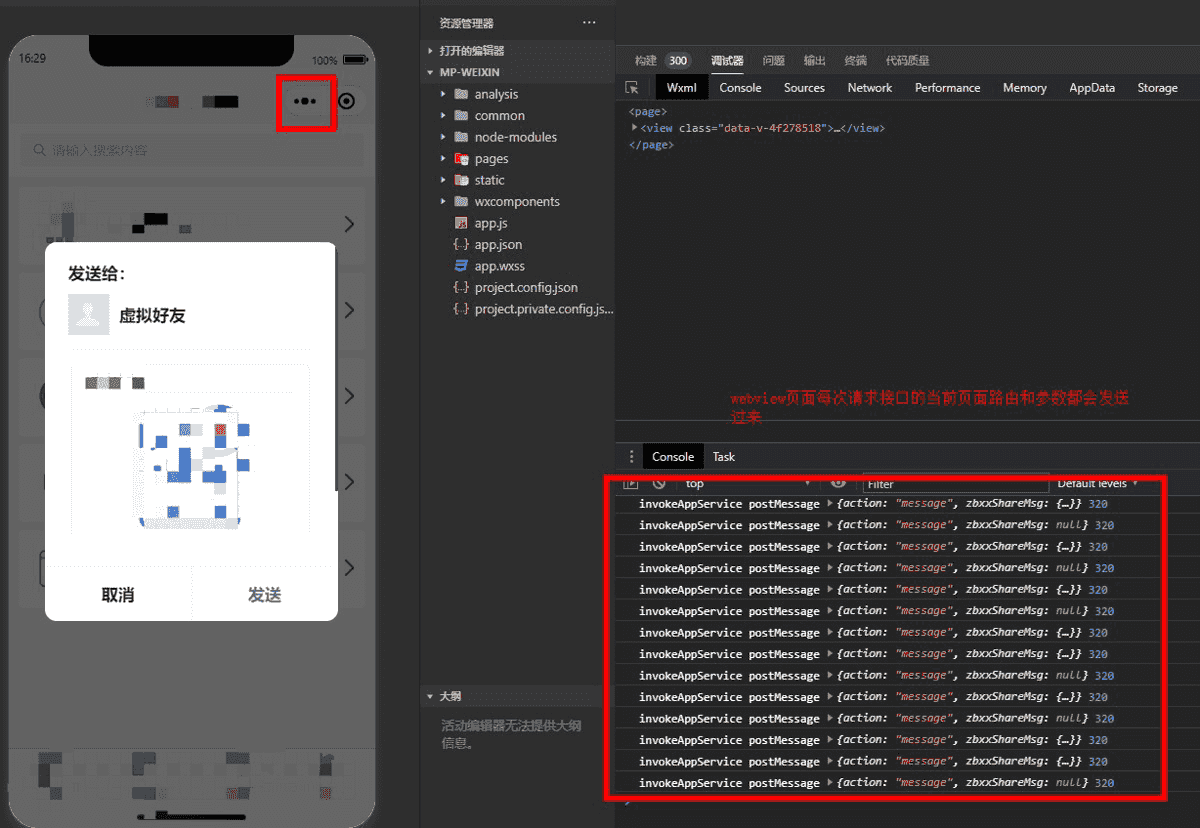Select the drawer Console tab
Image resolution: width=1200 pixels, height=828 pixels.
[x=673, y=457]
